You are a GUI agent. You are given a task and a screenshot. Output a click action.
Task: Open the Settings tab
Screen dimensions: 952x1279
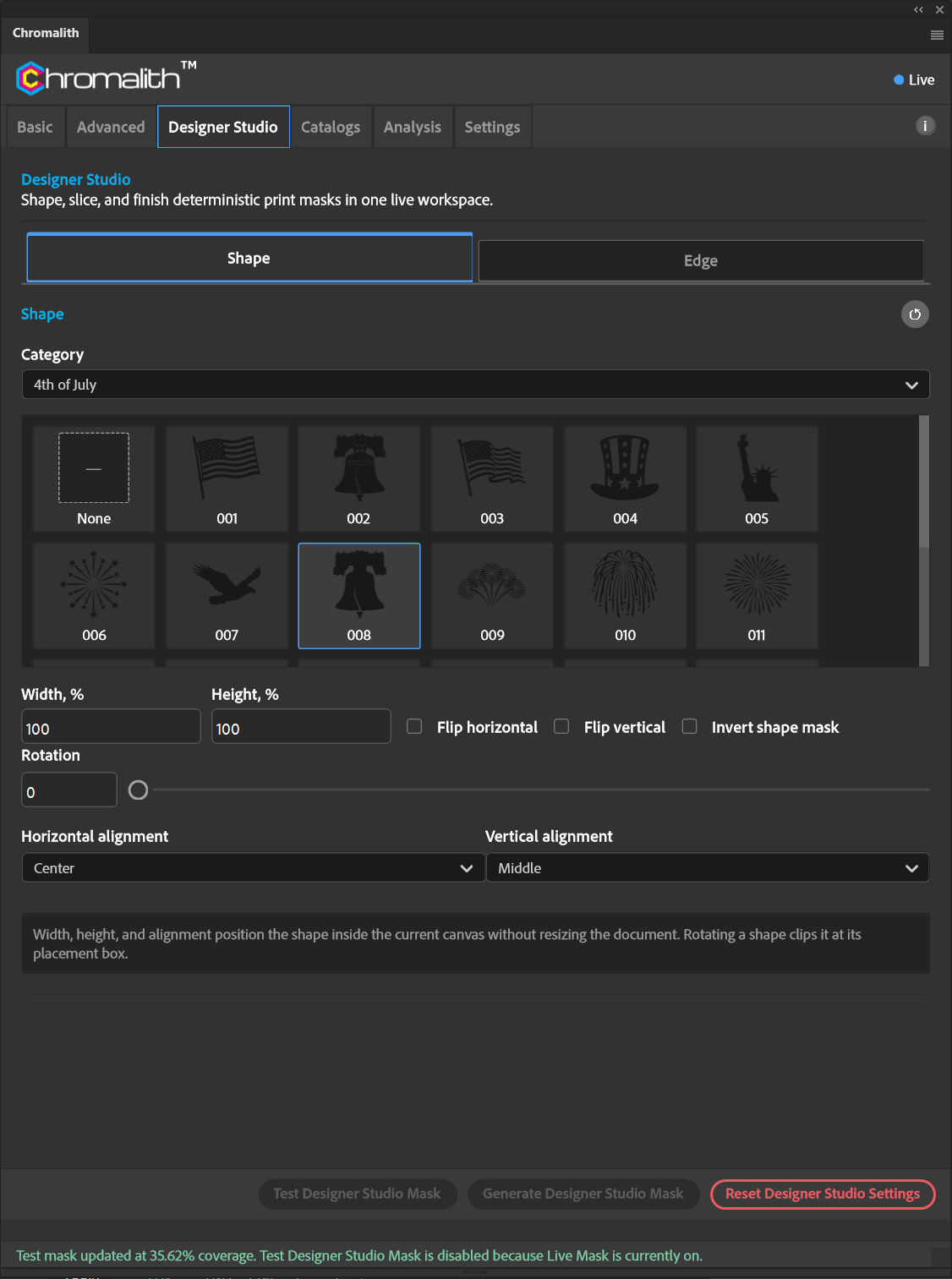(493, 127)
